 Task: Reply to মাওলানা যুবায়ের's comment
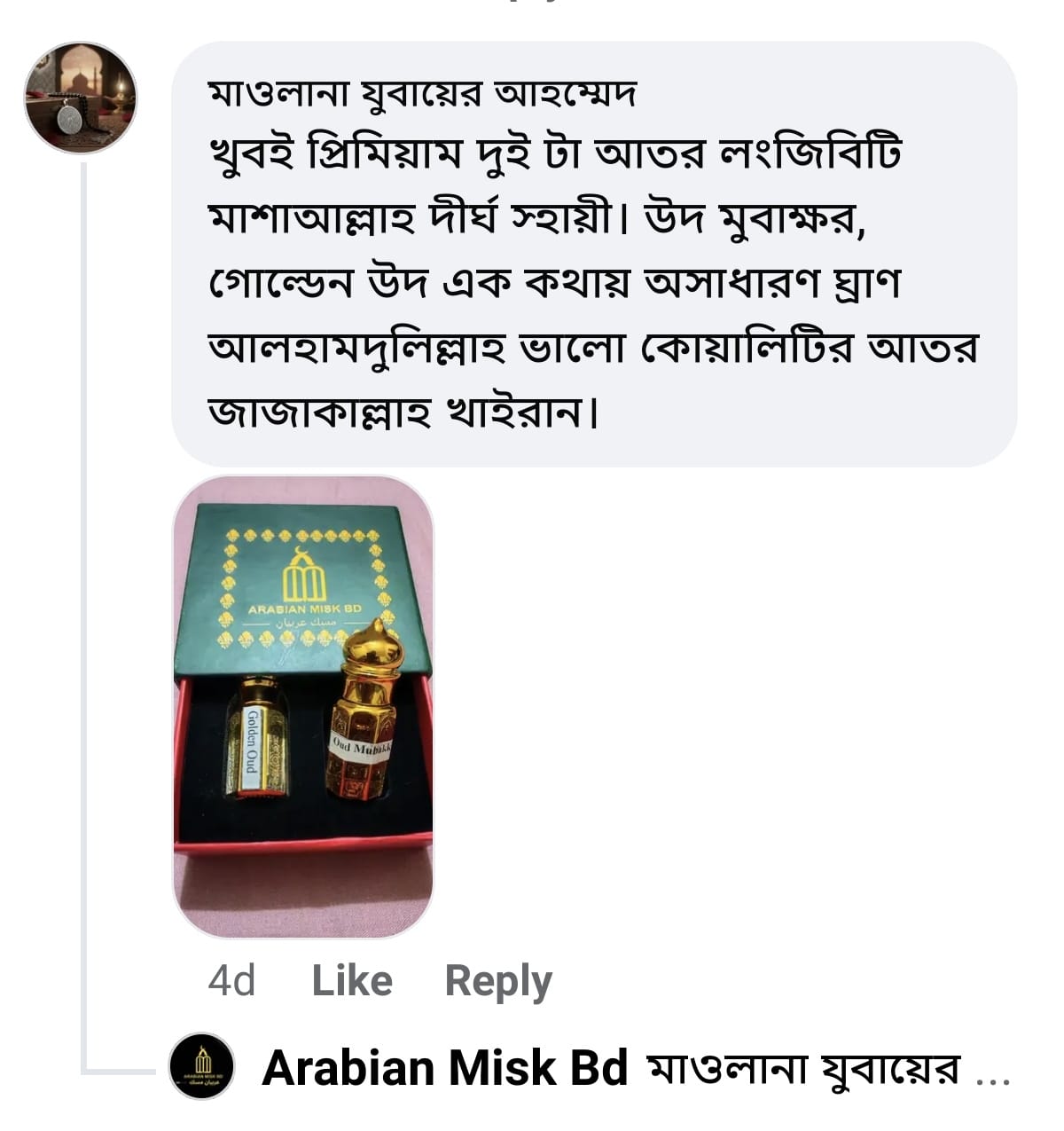tap(498, 982)
